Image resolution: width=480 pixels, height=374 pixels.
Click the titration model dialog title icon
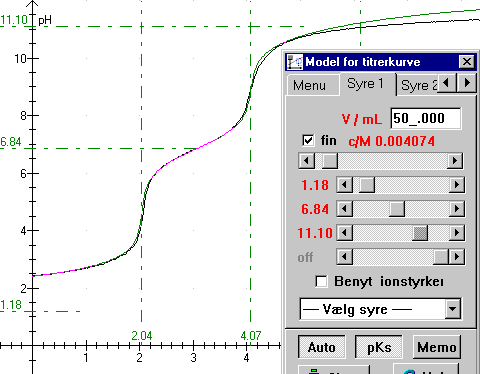[x=295, y=62]
